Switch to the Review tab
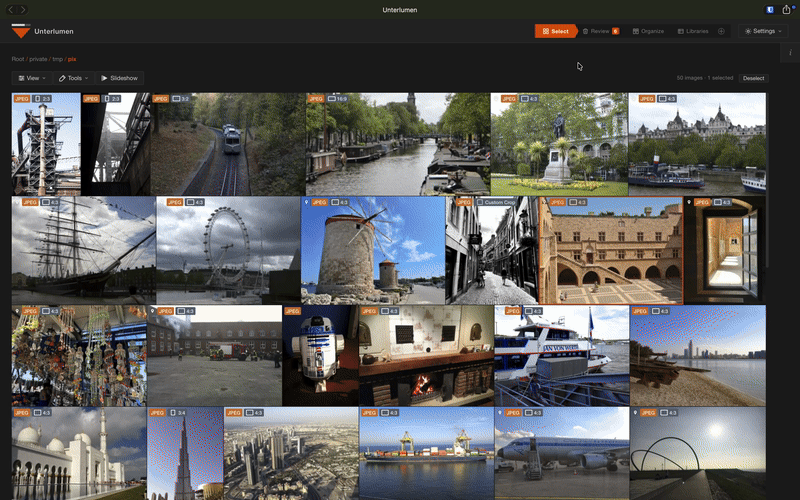 coord(601,31)
